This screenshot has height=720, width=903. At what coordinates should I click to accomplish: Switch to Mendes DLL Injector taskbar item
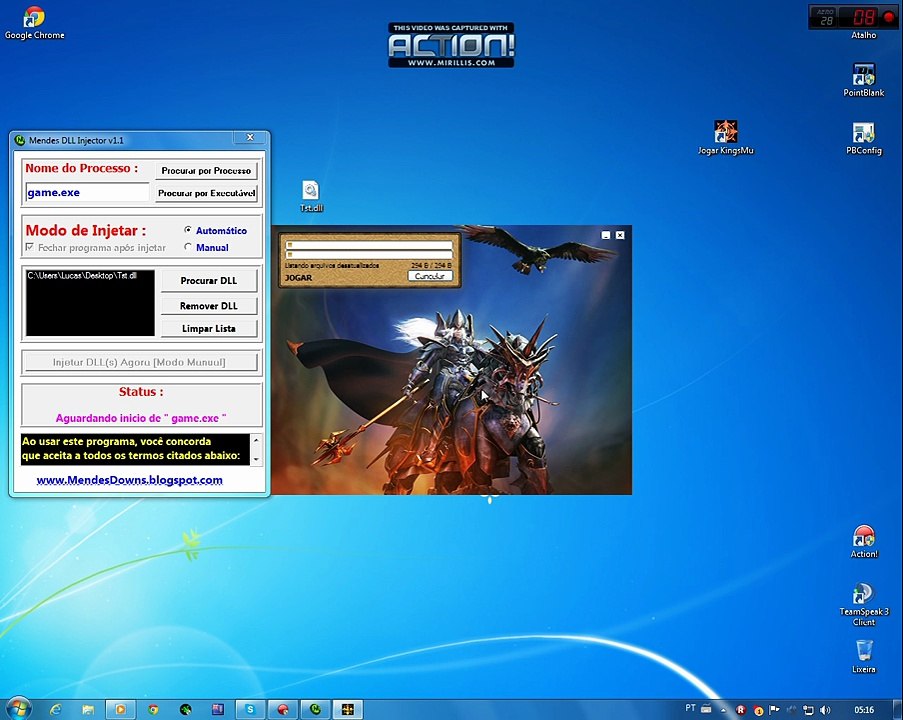315,709
